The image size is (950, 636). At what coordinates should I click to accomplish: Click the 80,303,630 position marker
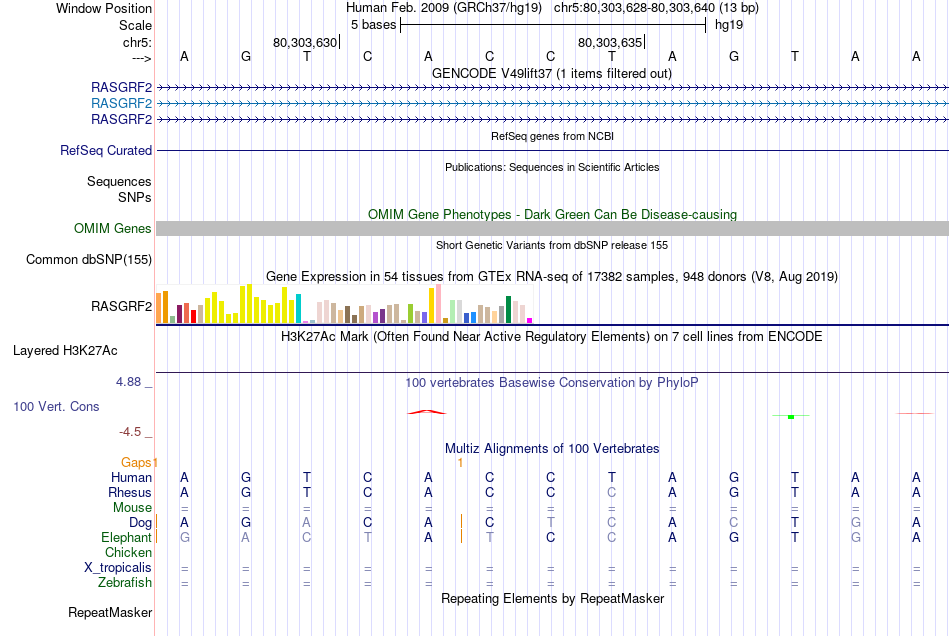pos(305,42)
